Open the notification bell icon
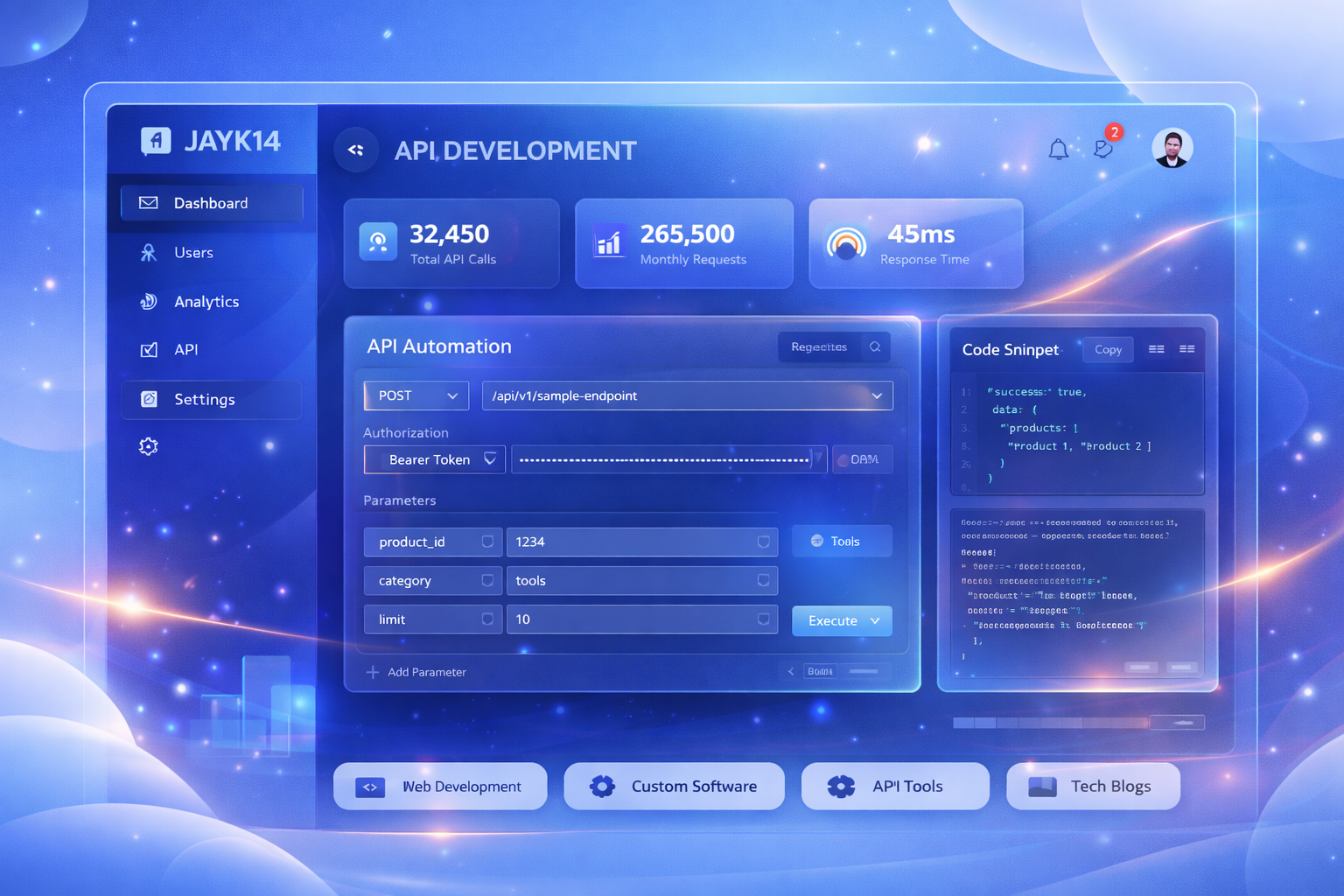The image size is (1344, 896). click(1058, 150)
